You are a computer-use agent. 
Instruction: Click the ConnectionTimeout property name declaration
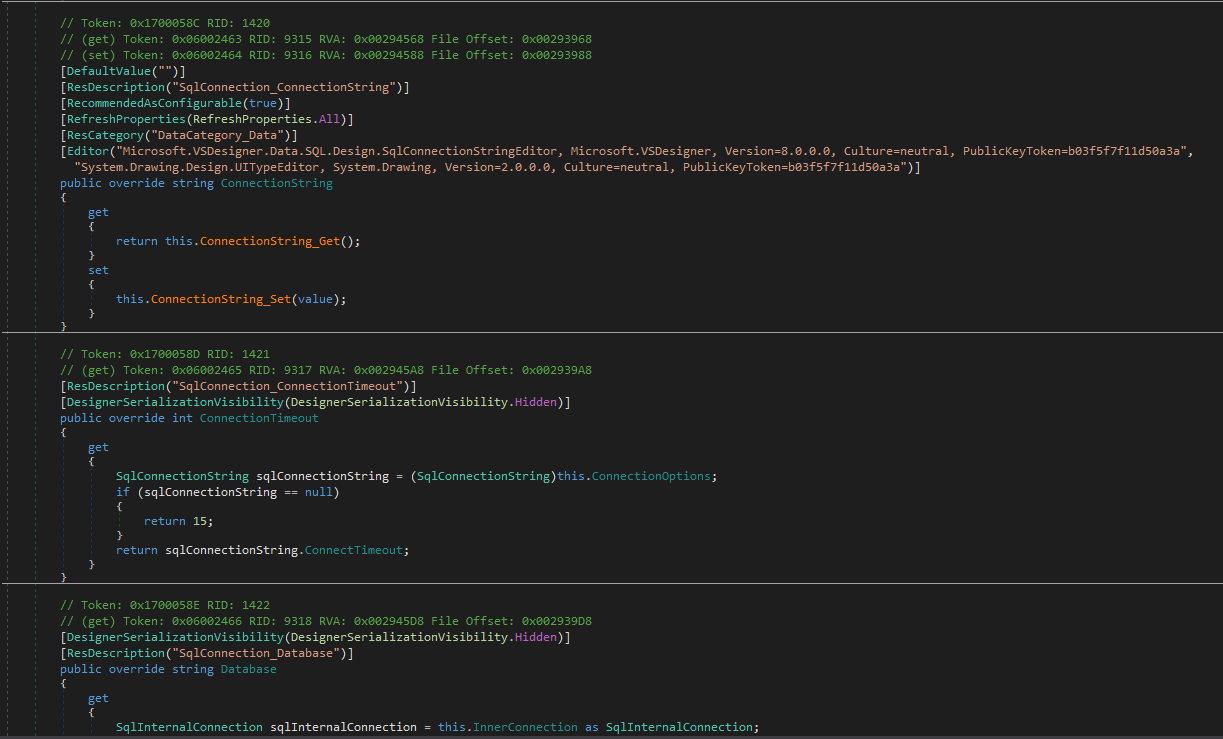258,418
